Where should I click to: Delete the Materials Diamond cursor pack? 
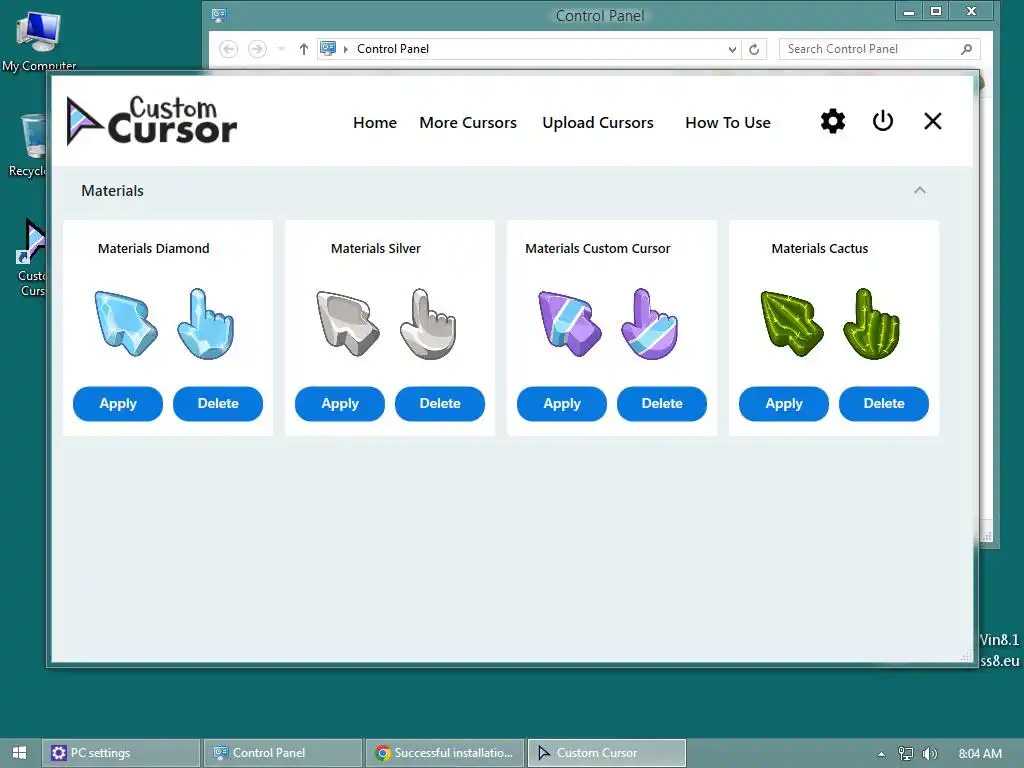(218, 404)
